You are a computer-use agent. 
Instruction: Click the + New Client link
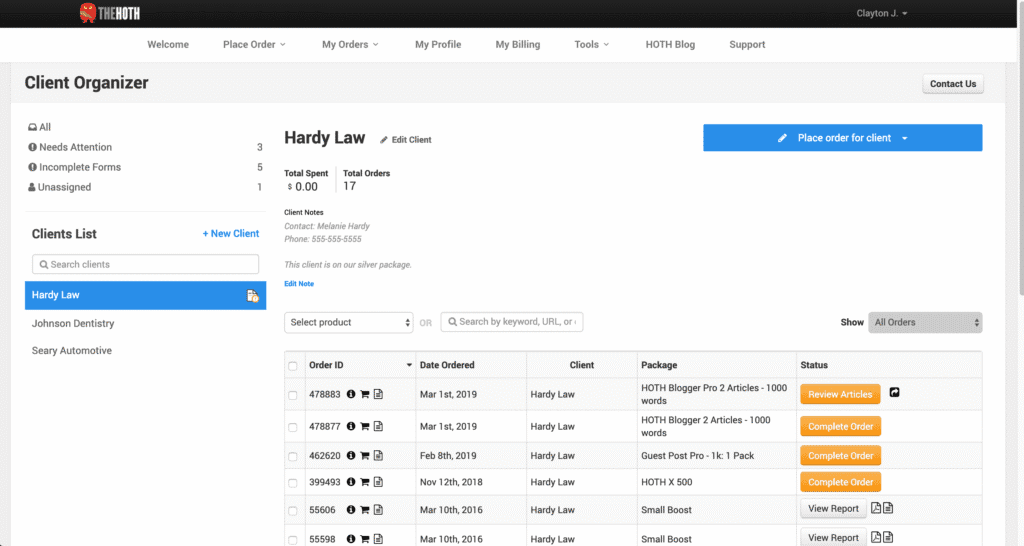pos(230,234)
